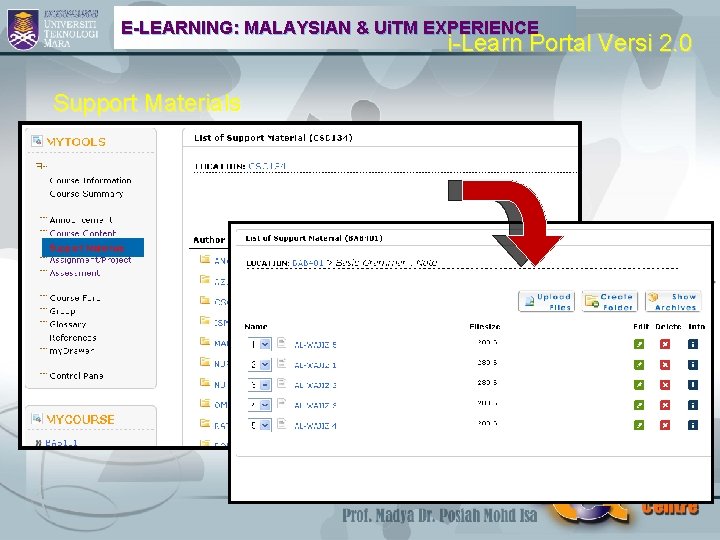Click document icon beside AL-WAJIZ 1
This screenshot has height=540, width=720.
(x=281, y=363)
